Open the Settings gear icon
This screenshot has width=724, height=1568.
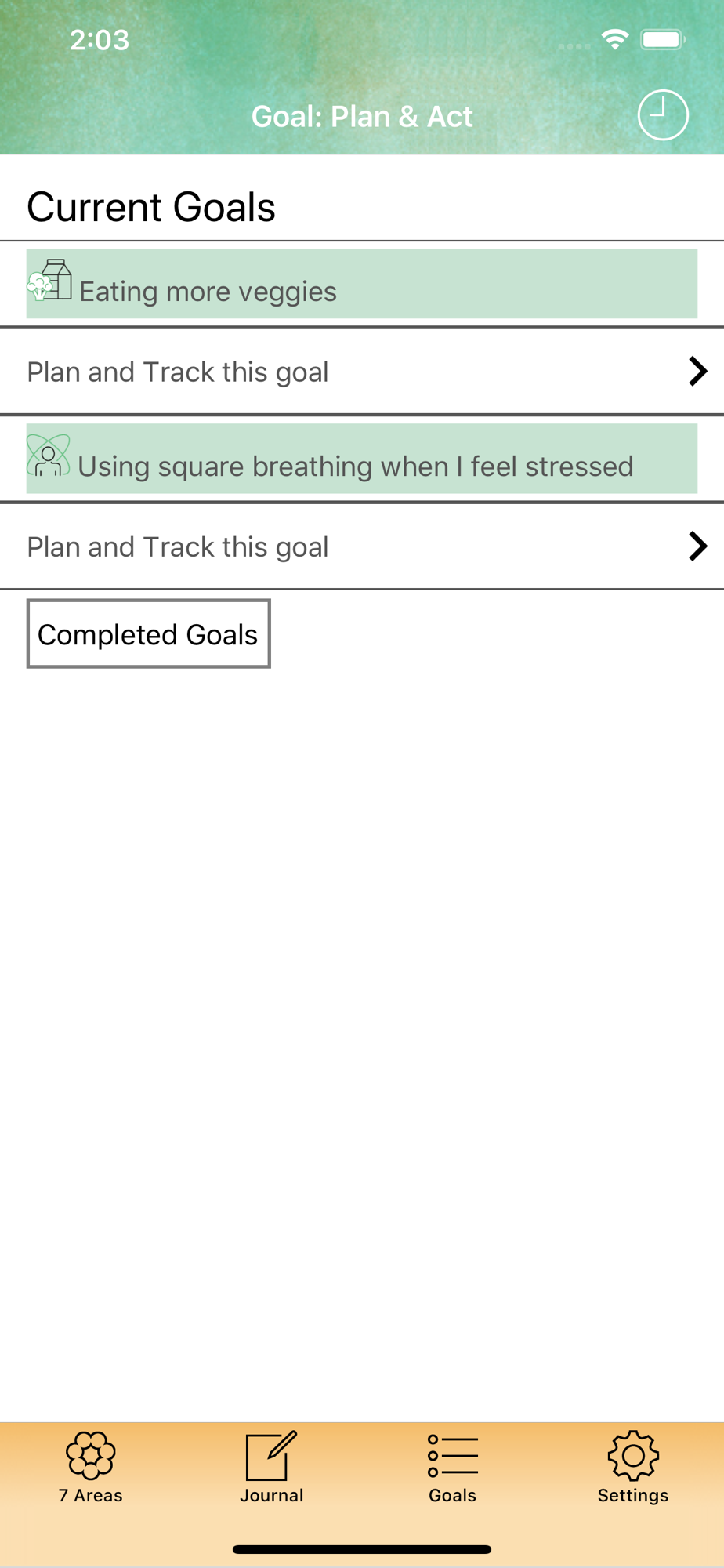[x=633, y=1455]
